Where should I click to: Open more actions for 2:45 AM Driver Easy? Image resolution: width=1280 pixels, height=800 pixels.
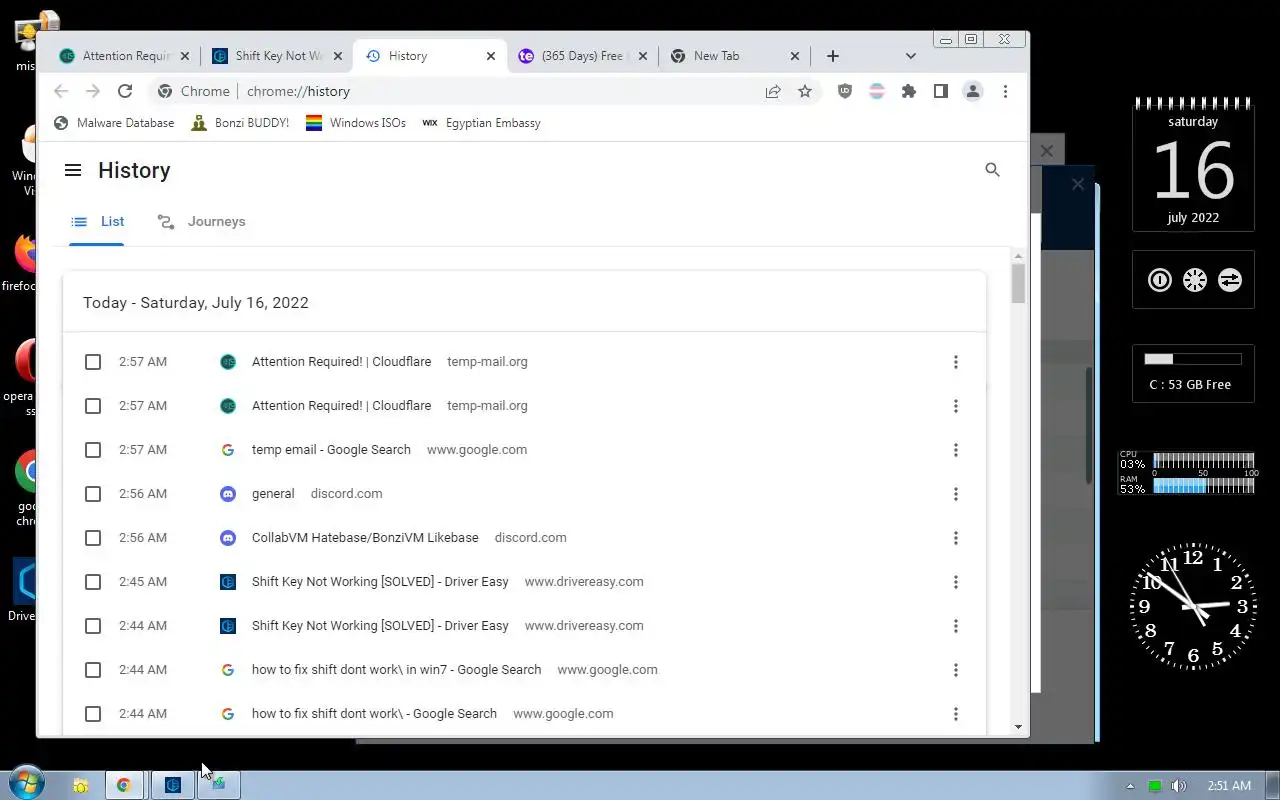[956, 582]
